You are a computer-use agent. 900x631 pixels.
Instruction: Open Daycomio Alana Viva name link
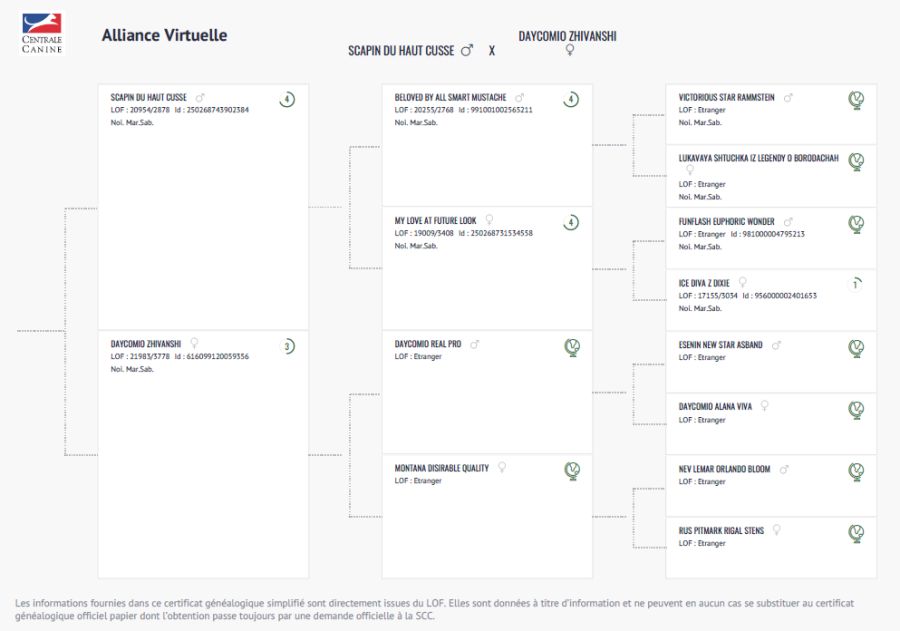coord(715,407)
